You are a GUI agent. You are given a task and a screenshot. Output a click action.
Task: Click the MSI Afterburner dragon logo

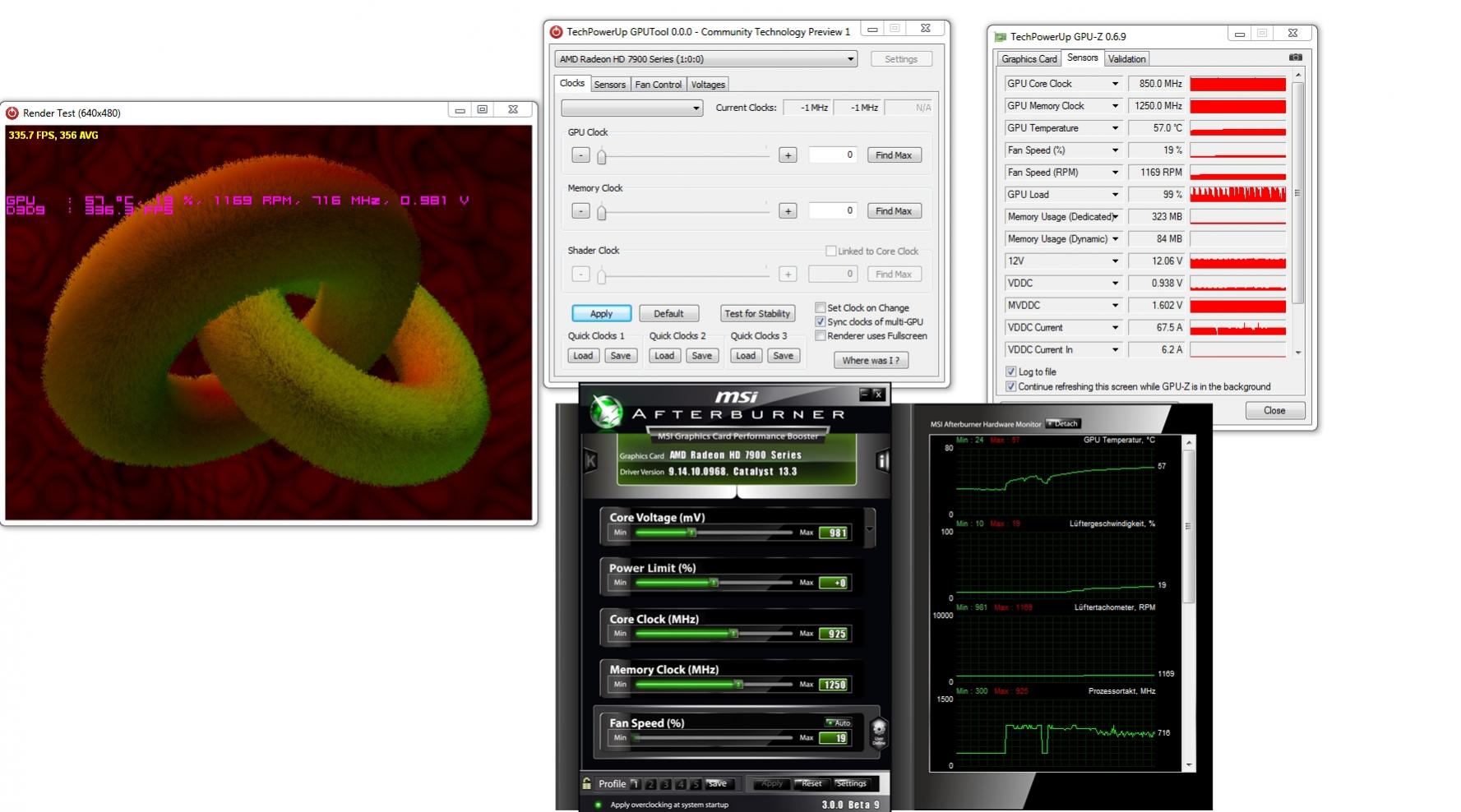click(608, 413)
